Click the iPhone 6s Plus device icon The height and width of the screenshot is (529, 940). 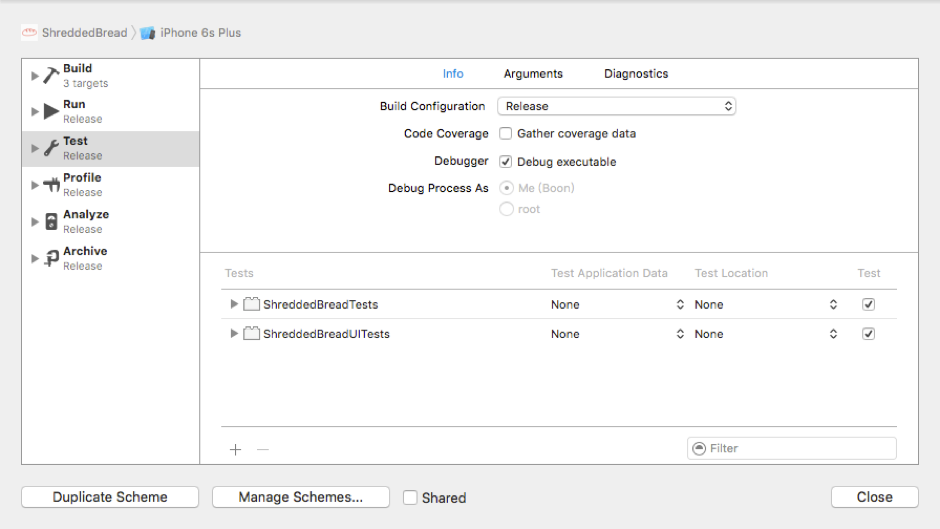[148, 33]
